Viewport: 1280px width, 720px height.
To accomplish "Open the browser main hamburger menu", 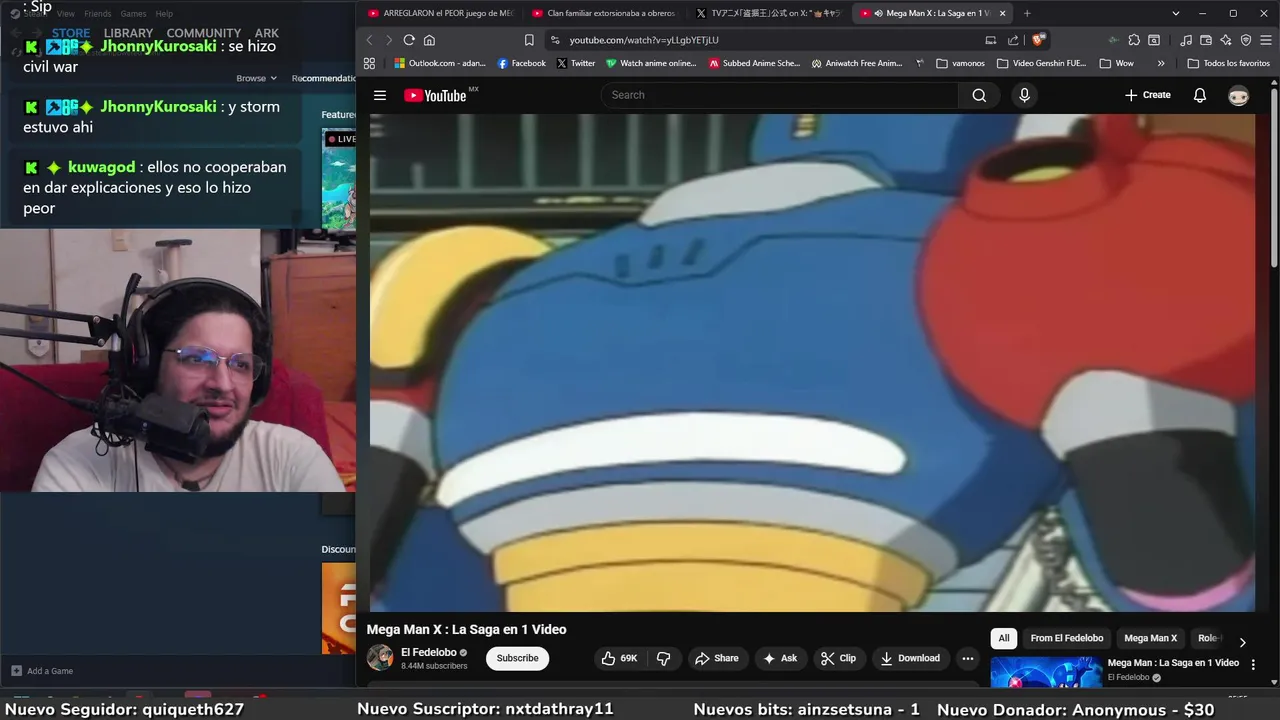I will [x=1265, y=40].
